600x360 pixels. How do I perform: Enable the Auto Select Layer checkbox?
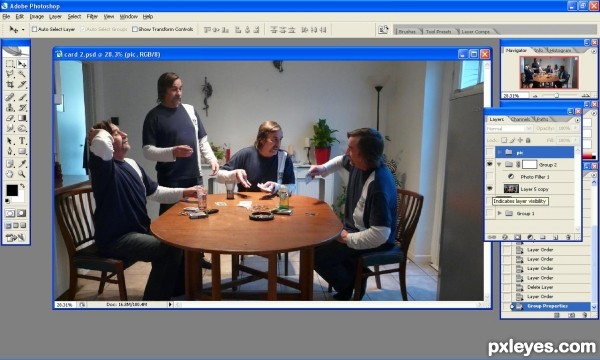(x=34, y=29)
